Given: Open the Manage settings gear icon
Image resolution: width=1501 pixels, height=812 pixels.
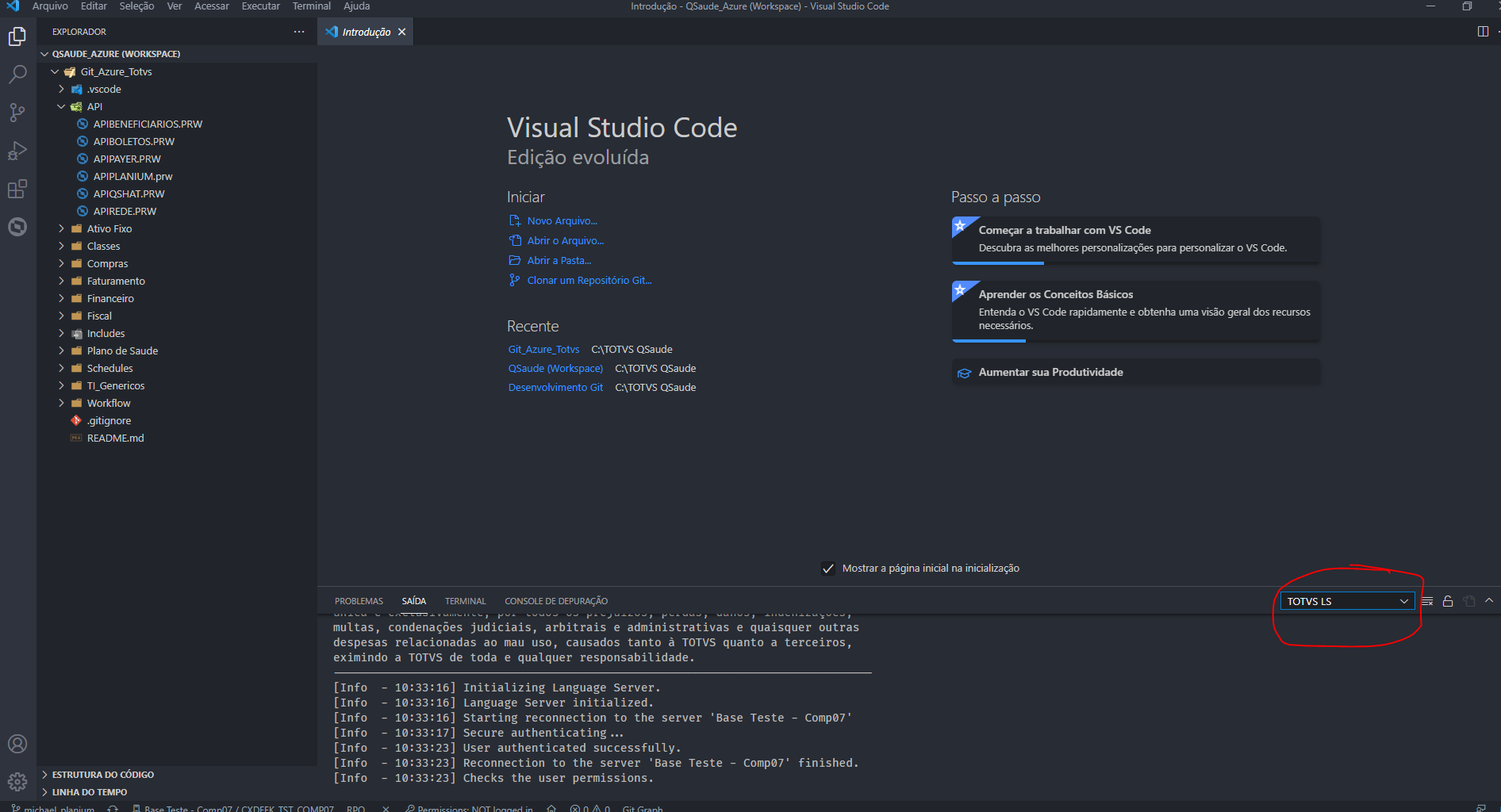Looking at the screenshot, I should pos(17,780).
